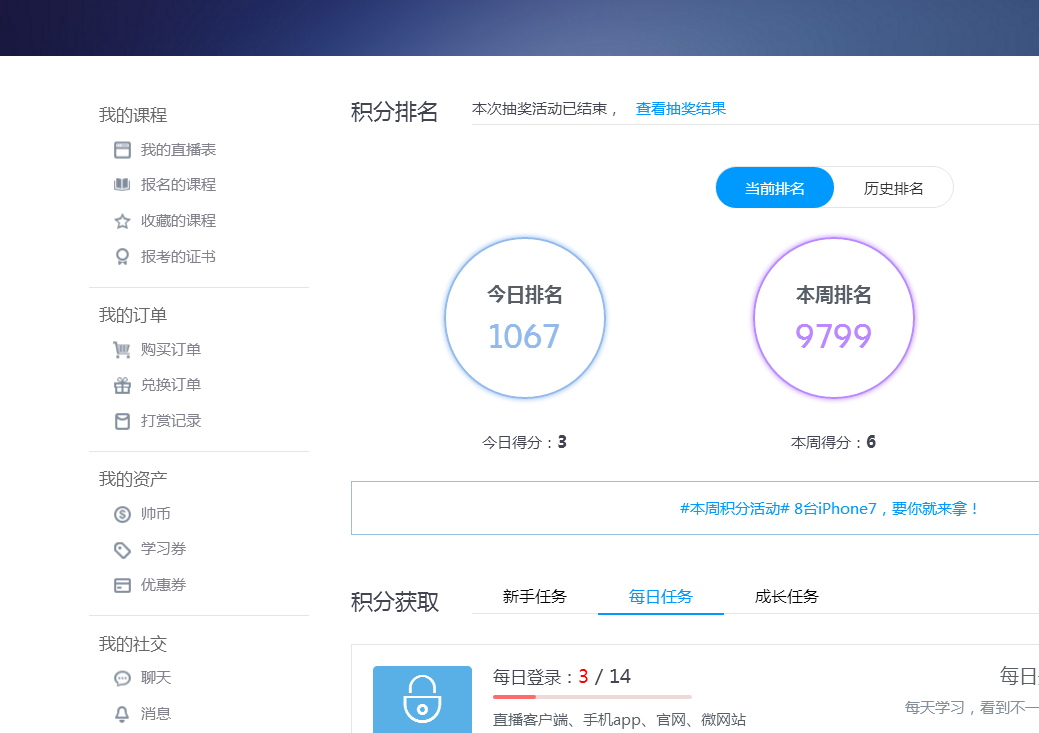Screen dimensions: 1039x733
Task: Click the bell icon beside 消息
Action: pyautogui.click(x=122, y=714)
